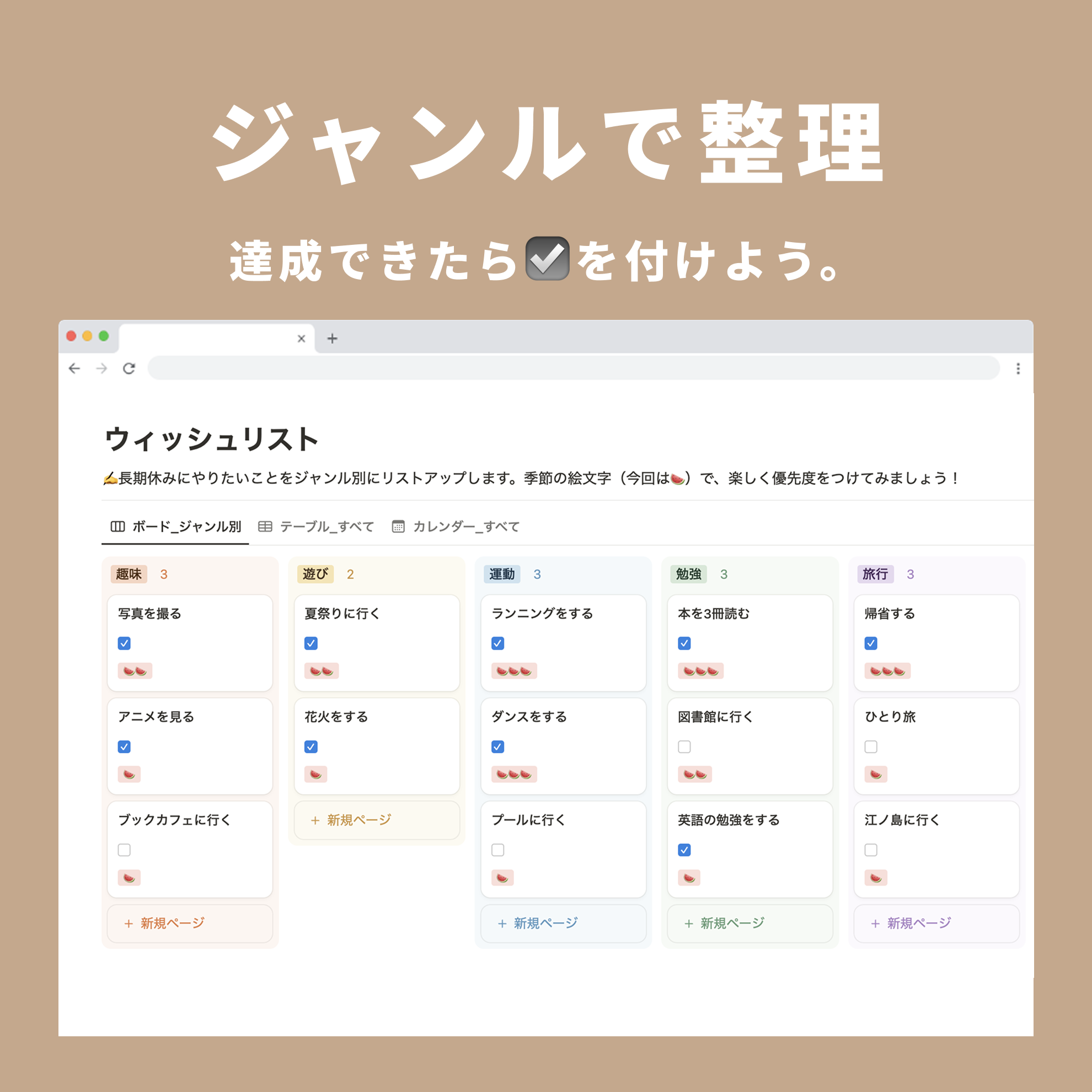The image size is (1092, 1092).
Task: Open the browser three-dot menu
Action: (x=1018, y=368)
